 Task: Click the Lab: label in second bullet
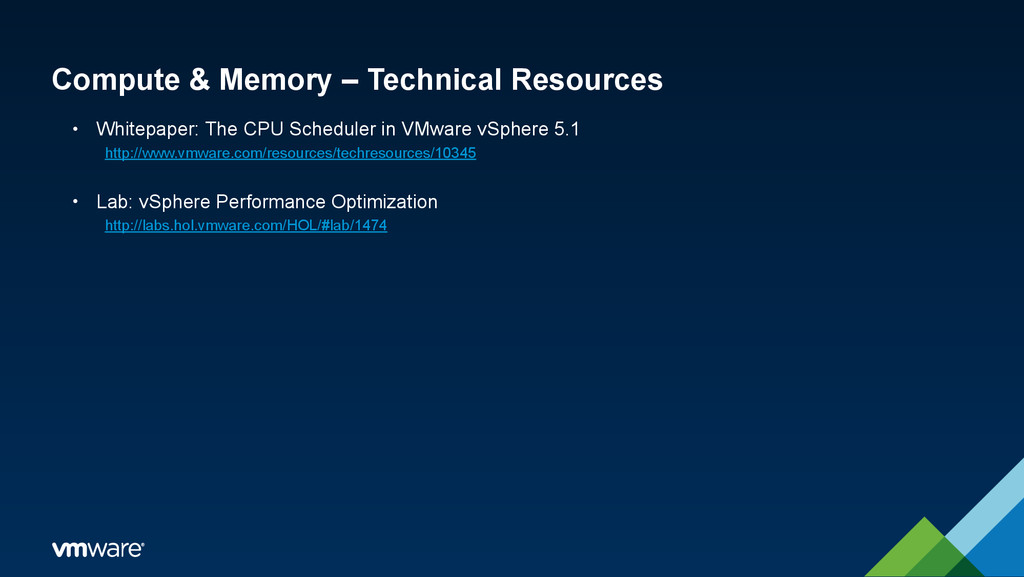[115, 202]
